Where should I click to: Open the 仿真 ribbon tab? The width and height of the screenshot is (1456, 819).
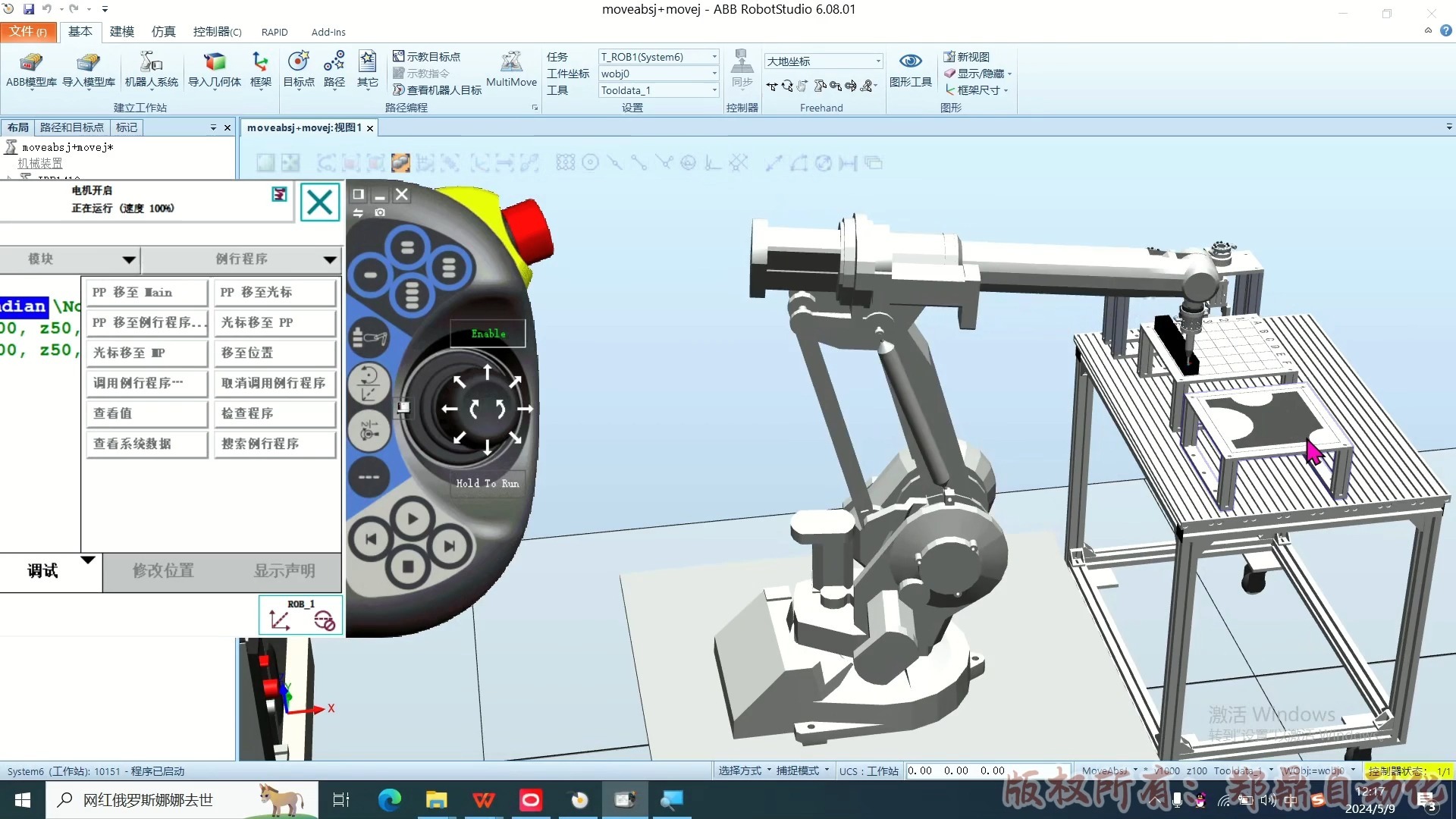click(x=163, y=32)
